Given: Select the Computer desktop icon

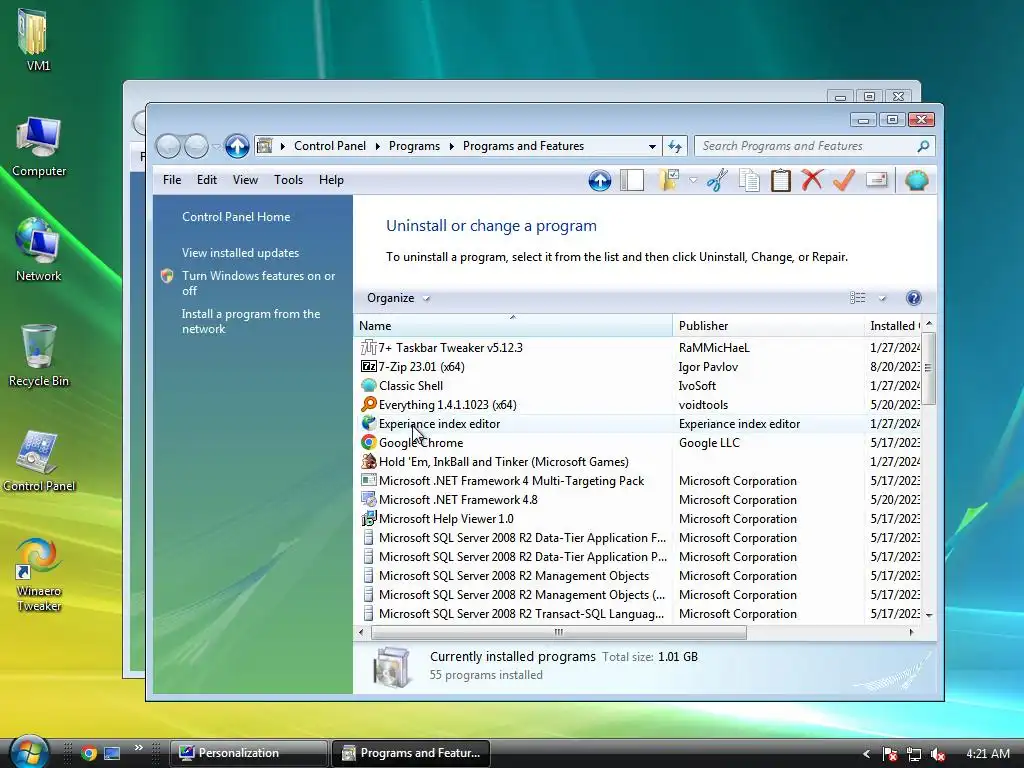Looking at the screenshot, I should pos(39,146).
